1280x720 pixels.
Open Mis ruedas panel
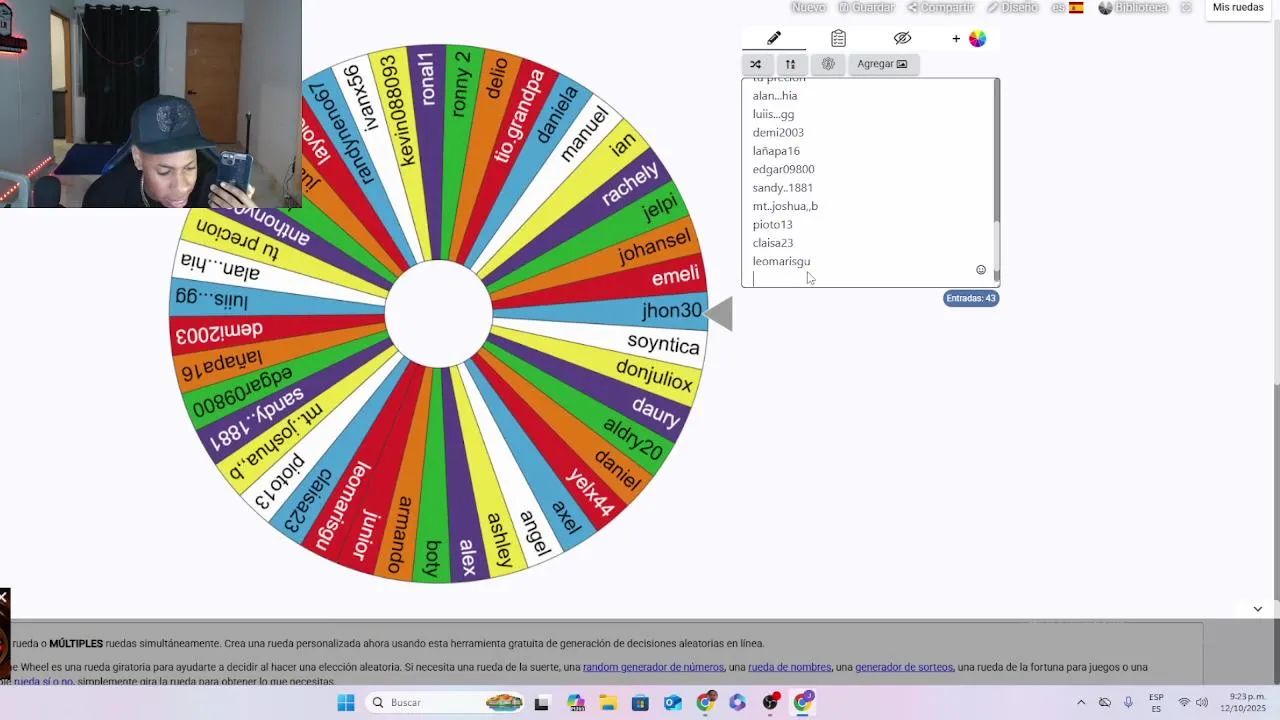[x=1238, y=8]
